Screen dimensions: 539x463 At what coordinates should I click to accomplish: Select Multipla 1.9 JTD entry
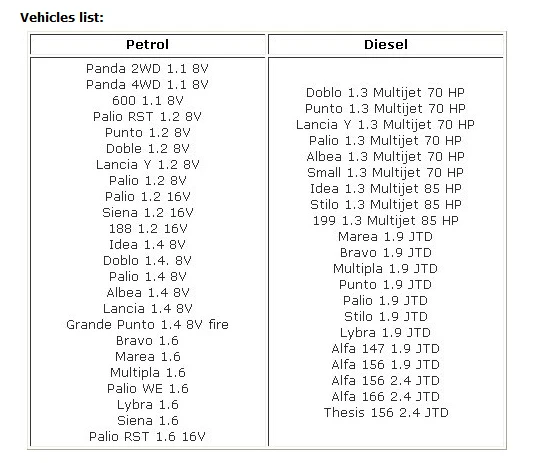[385, 268]
